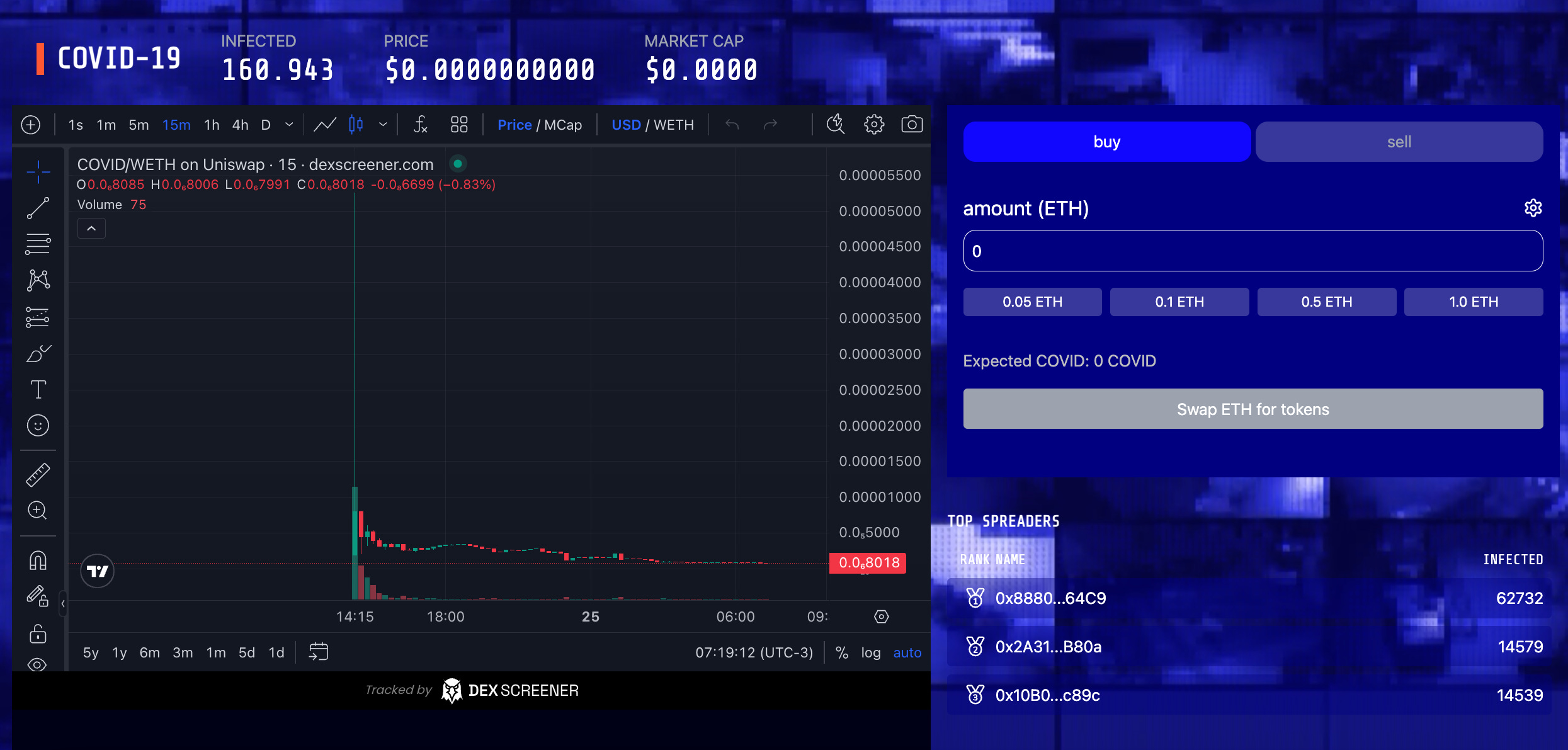1568x750 pixels.
Task: Click the ruler measure tool
Action: [x=38, y=475]
